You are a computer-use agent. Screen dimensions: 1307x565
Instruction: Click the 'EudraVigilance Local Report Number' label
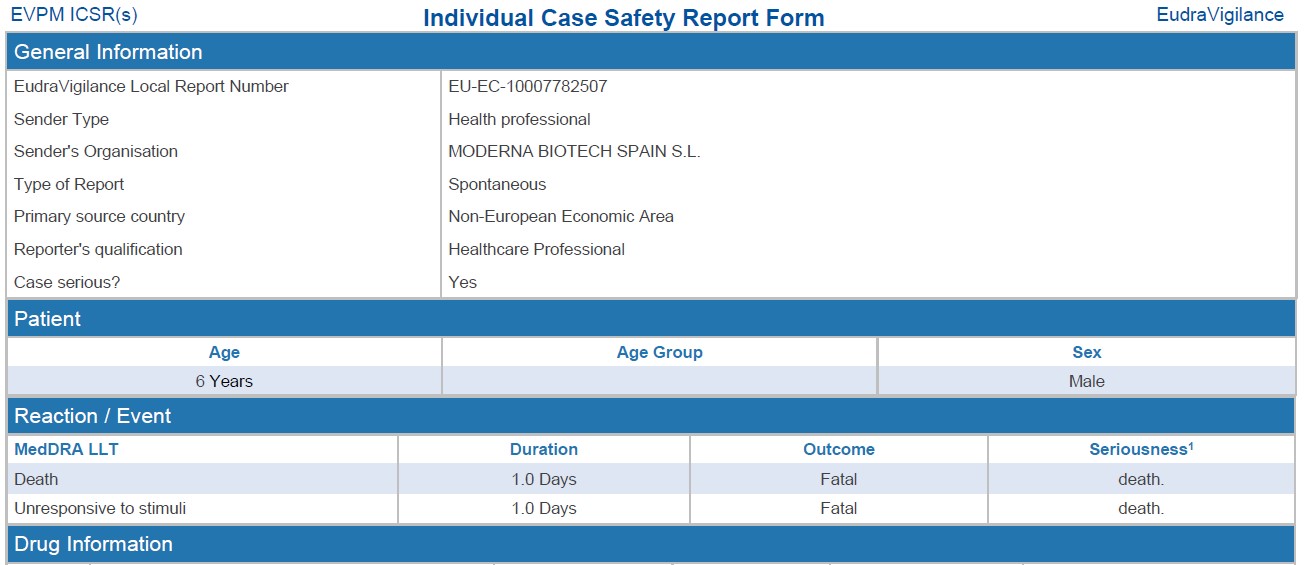click(x=151, y=87)
